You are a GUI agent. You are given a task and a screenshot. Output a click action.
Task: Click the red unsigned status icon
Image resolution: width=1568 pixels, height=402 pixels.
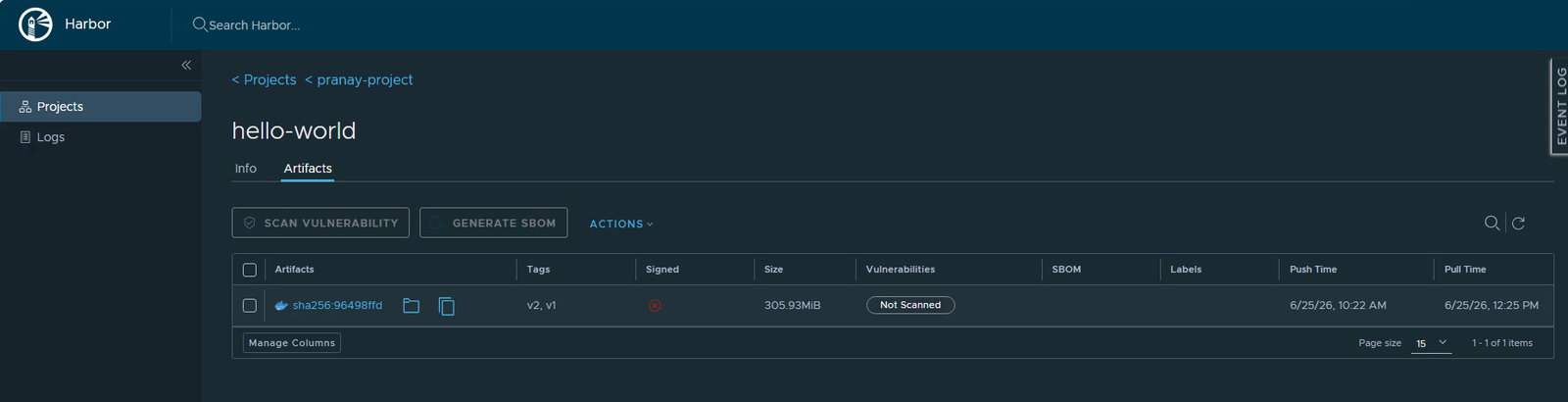coord(655,306)
